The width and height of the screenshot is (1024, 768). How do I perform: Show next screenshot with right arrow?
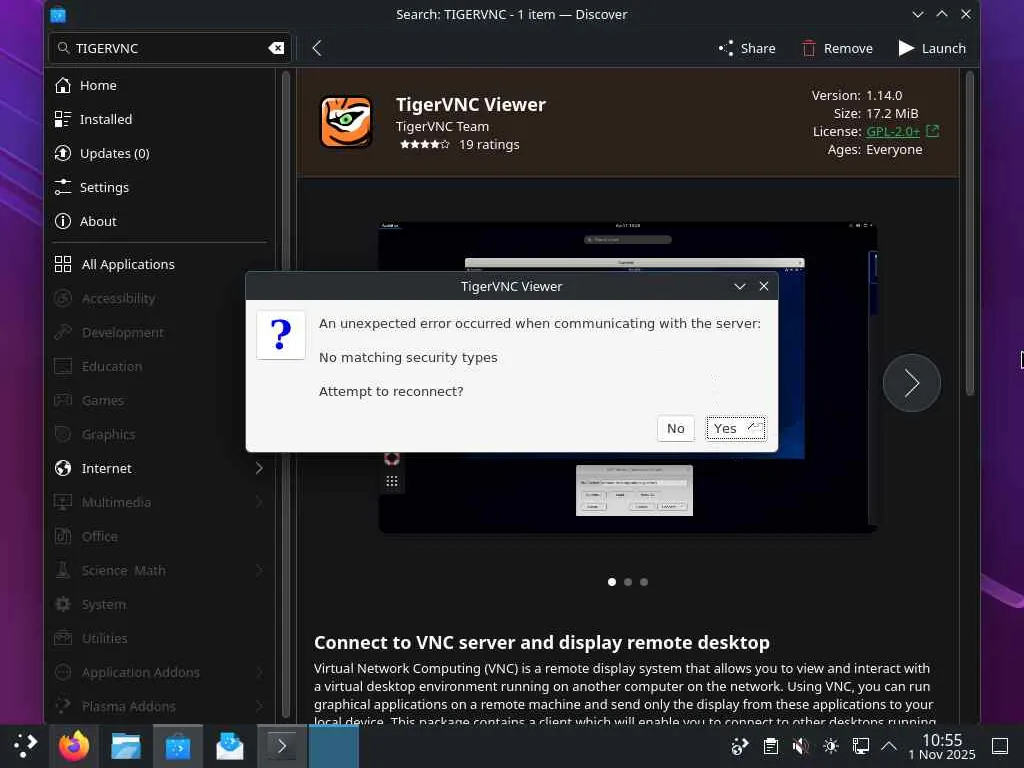tap(911, 383)
